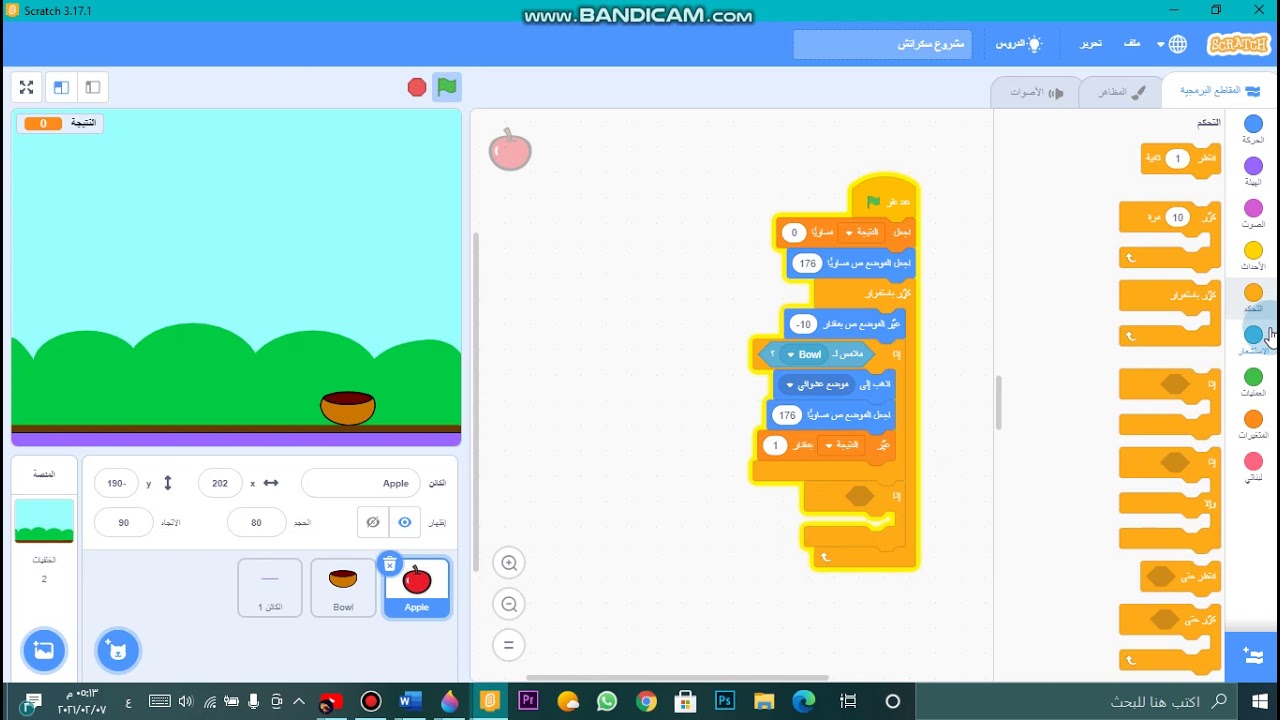This screenshot has width=1280, height=720.
Task: Select the Looks block category circle
Action: click(x=1253, y=166)
